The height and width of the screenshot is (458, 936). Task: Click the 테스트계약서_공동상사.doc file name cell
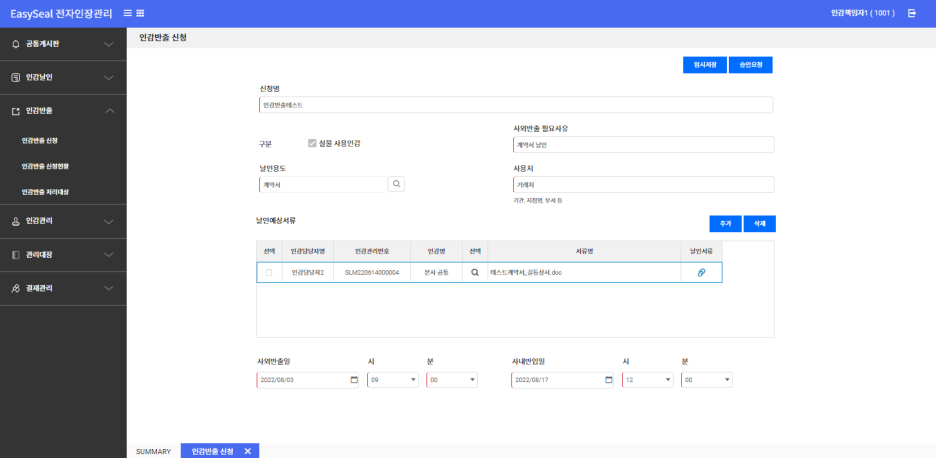pos(584,272)
